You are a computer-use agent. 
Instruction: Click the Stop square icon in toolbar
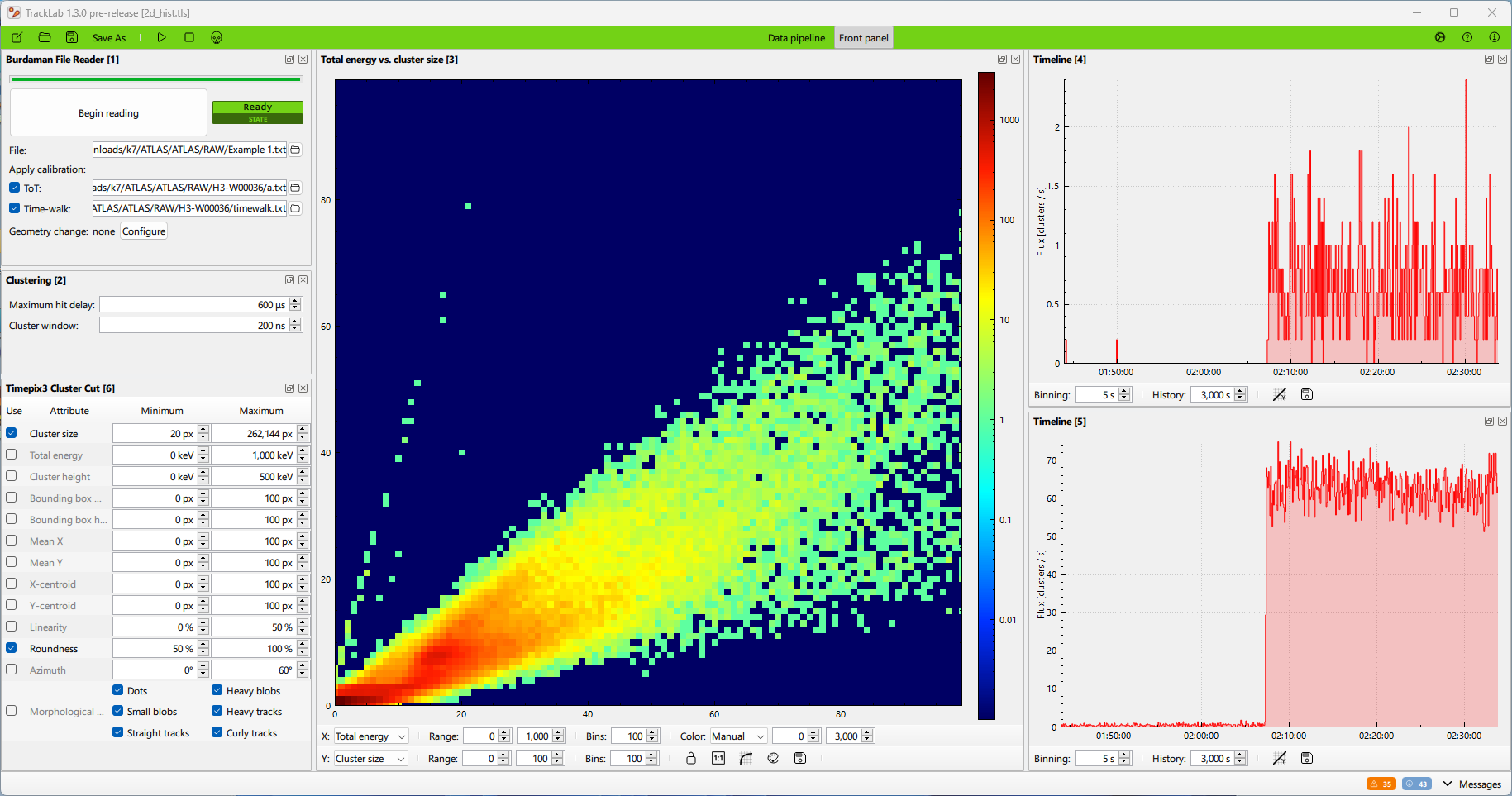coord(189,37)
